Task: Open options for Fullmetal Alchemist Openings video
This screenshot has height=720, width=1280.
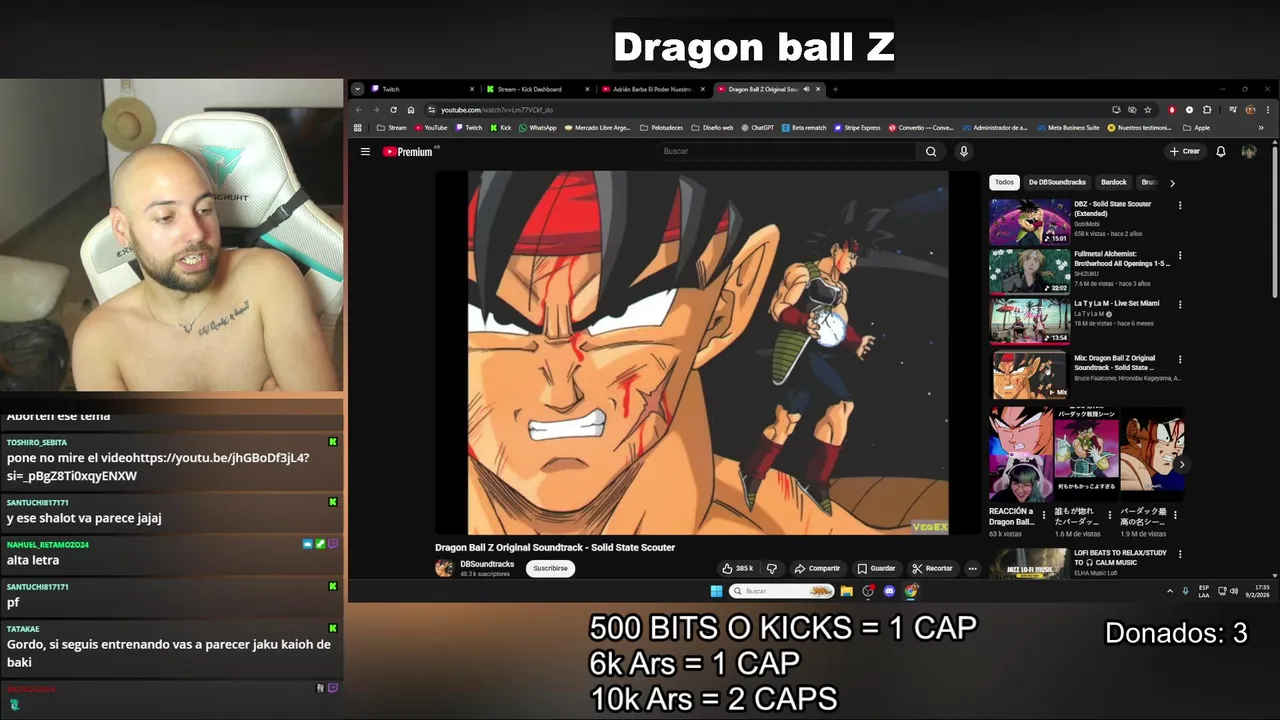Action: point(1180,255)
